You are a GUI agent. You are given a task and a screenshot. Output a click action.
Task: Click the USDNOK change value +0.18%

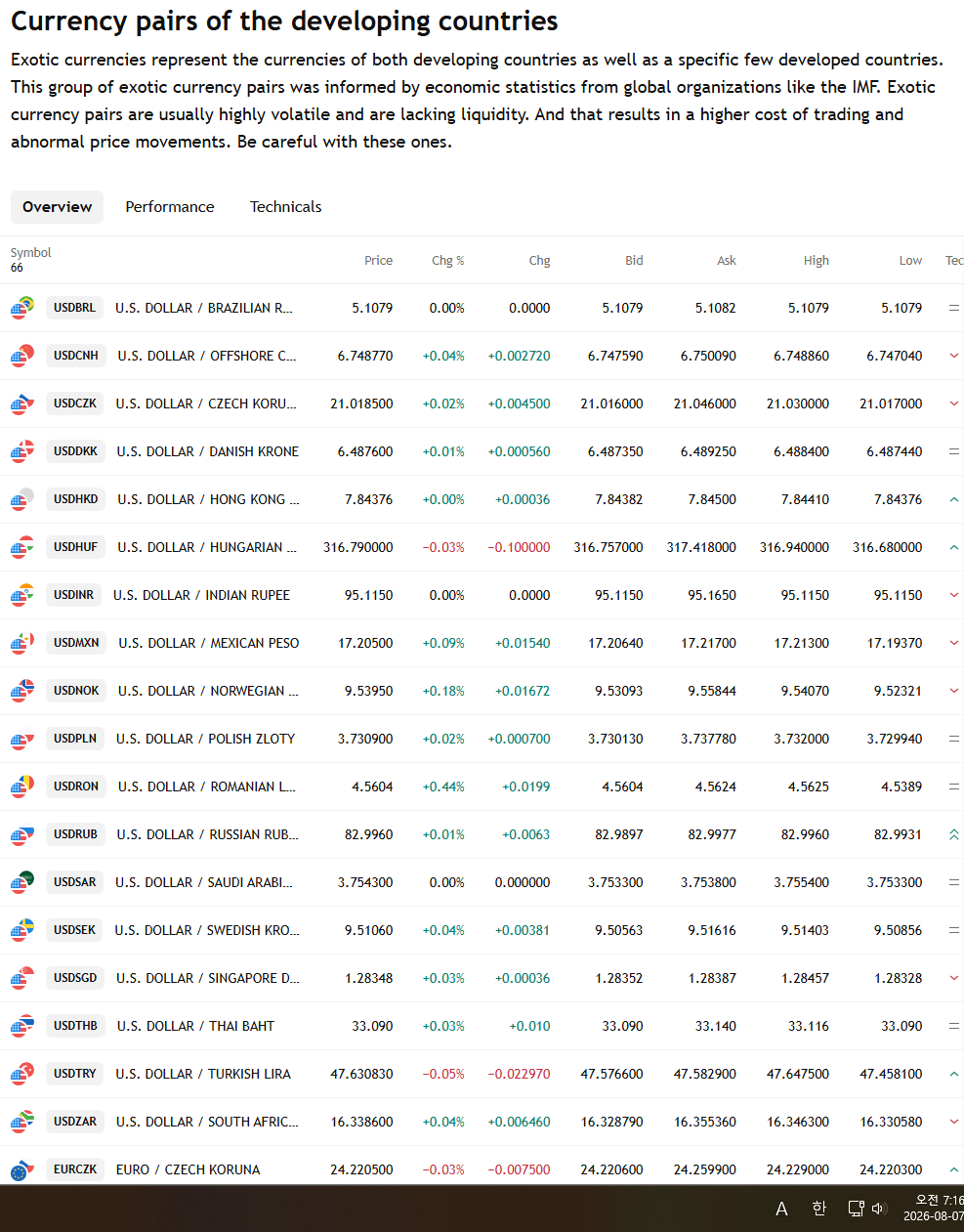pyautogui.click(x=443, y=691)
